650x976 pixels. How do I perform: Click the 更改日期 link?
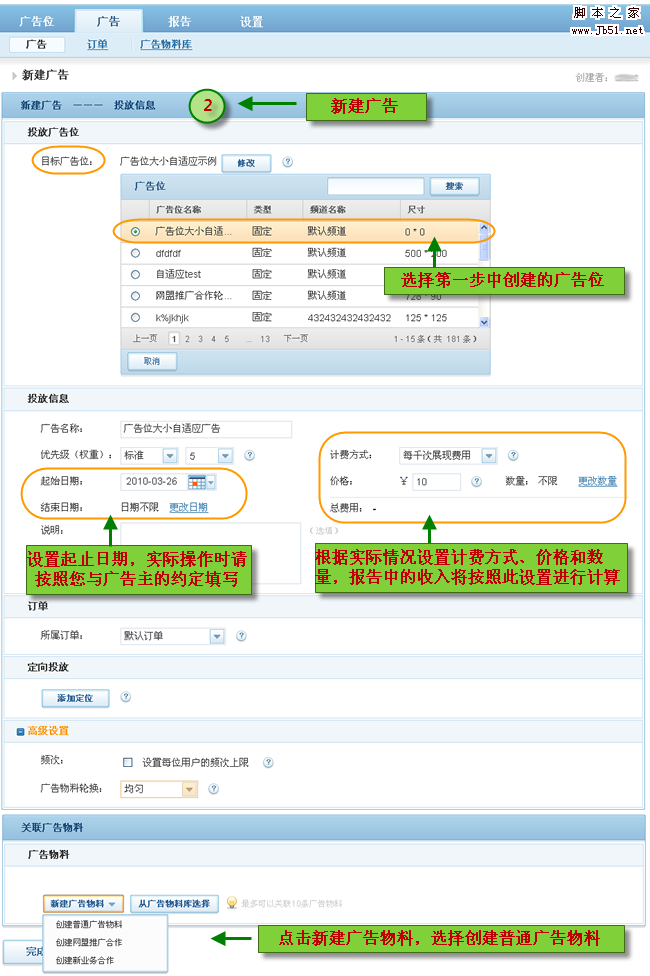click(x=188, y=507)
